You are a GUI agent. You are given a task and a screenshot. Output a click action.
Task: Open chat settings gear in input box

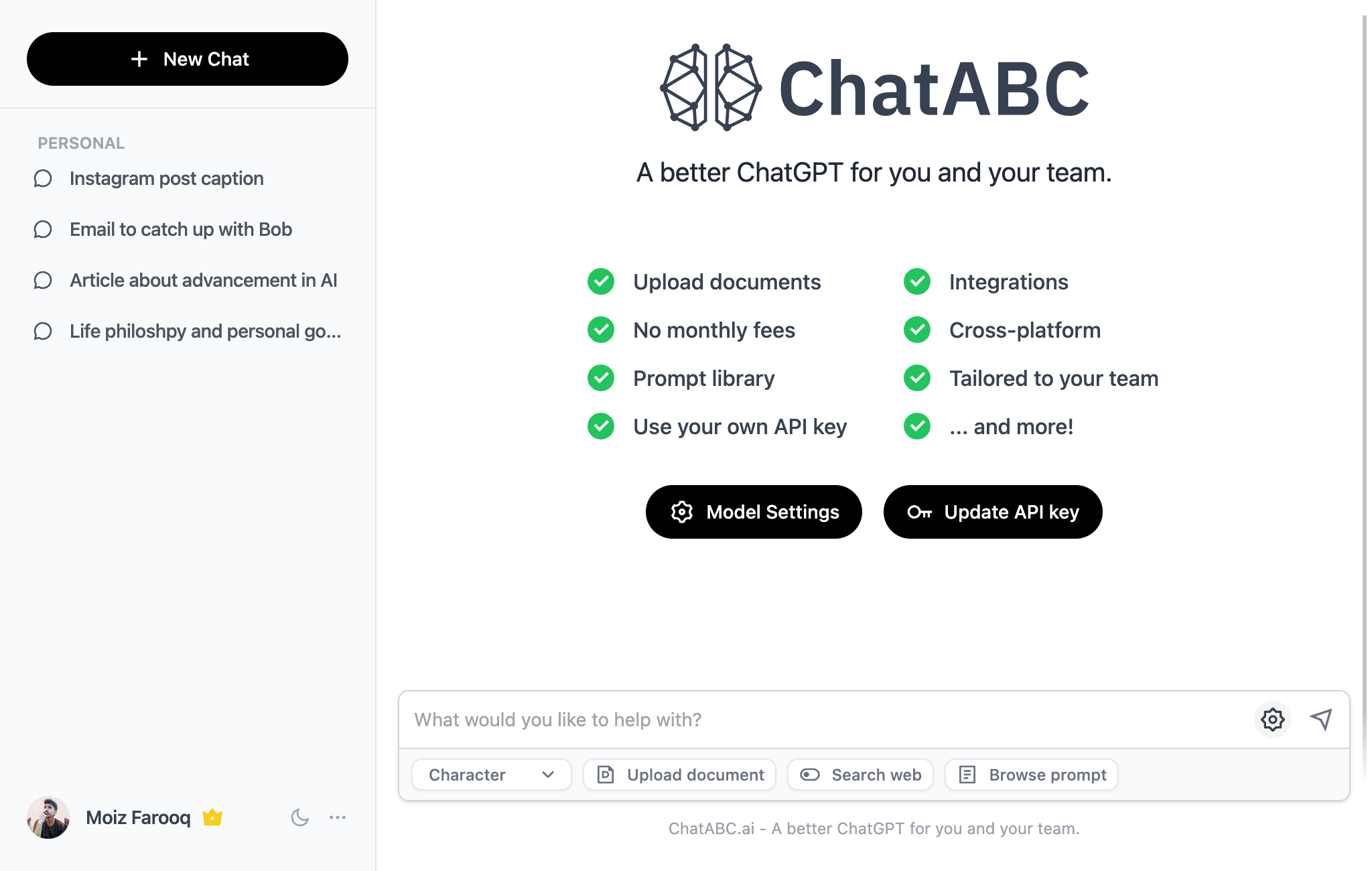click(1272, 720)
